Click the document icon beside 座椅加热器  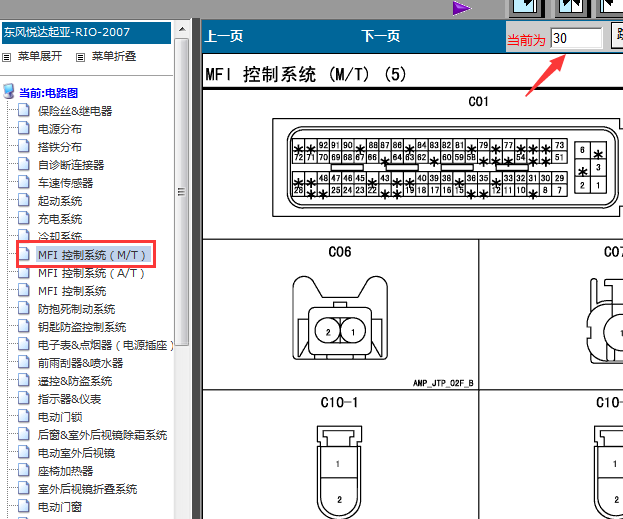(24, 470)
